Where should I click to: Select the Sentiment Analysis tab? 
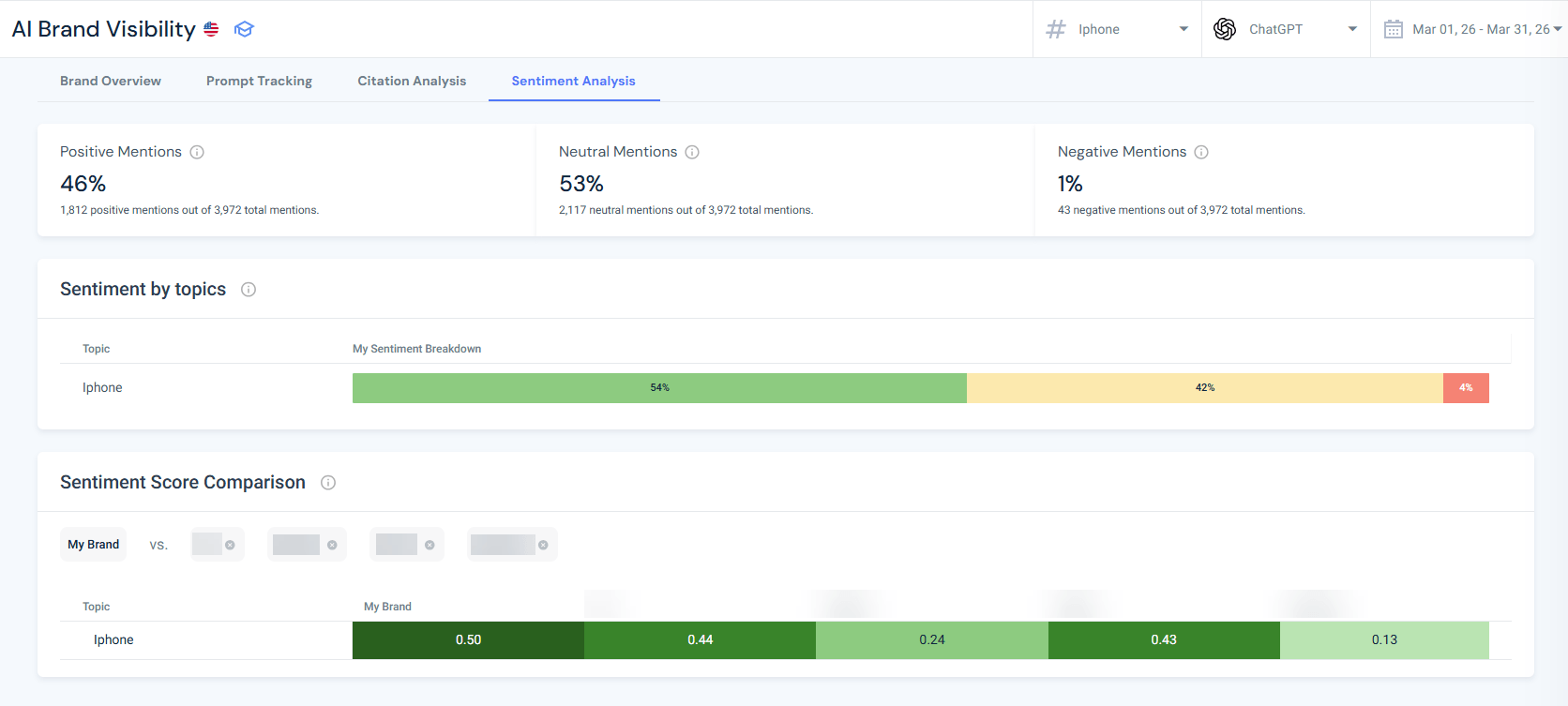pos(574,81)
